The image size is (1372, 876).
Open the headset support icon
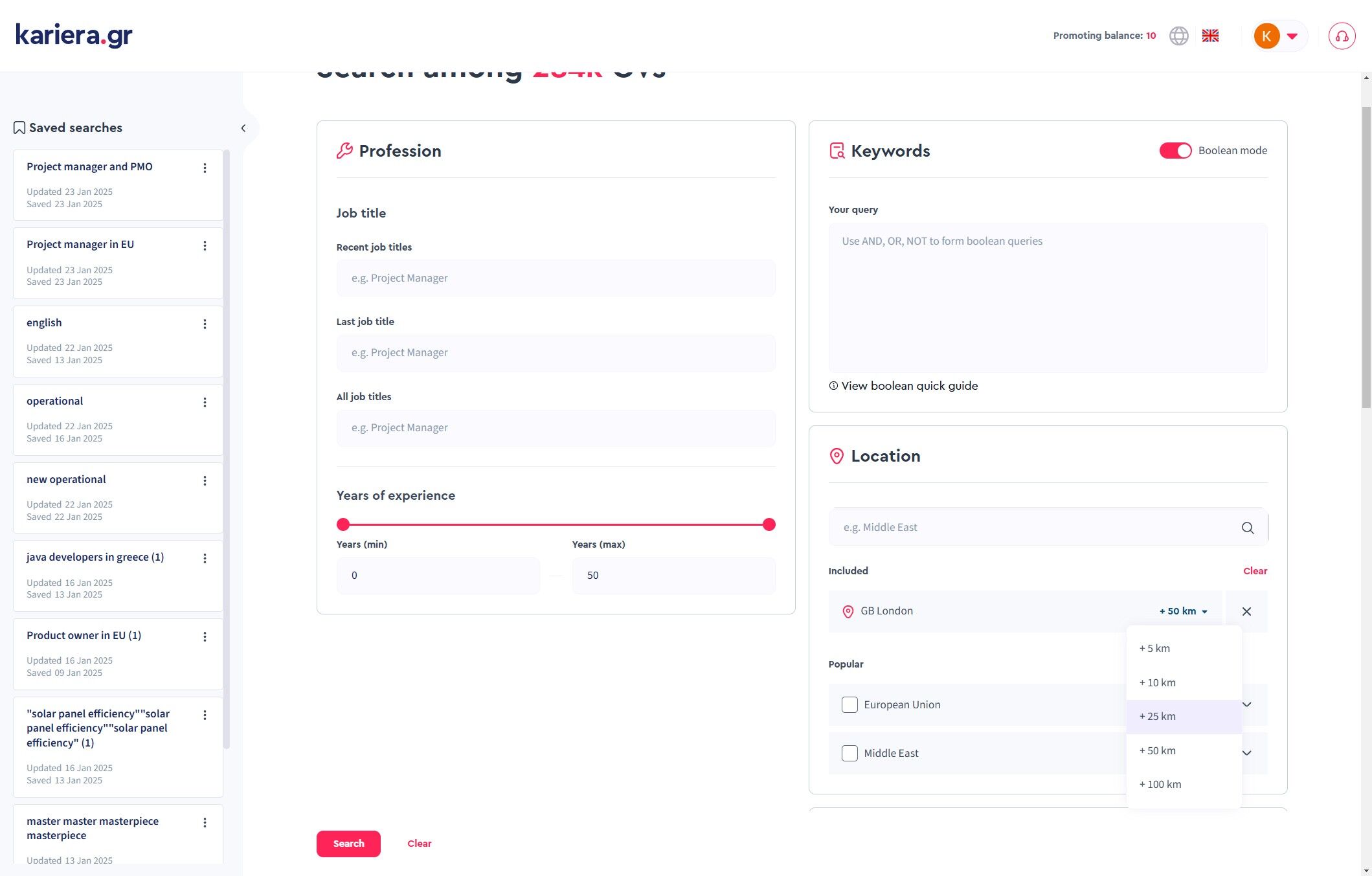[x=1342, y=36]
